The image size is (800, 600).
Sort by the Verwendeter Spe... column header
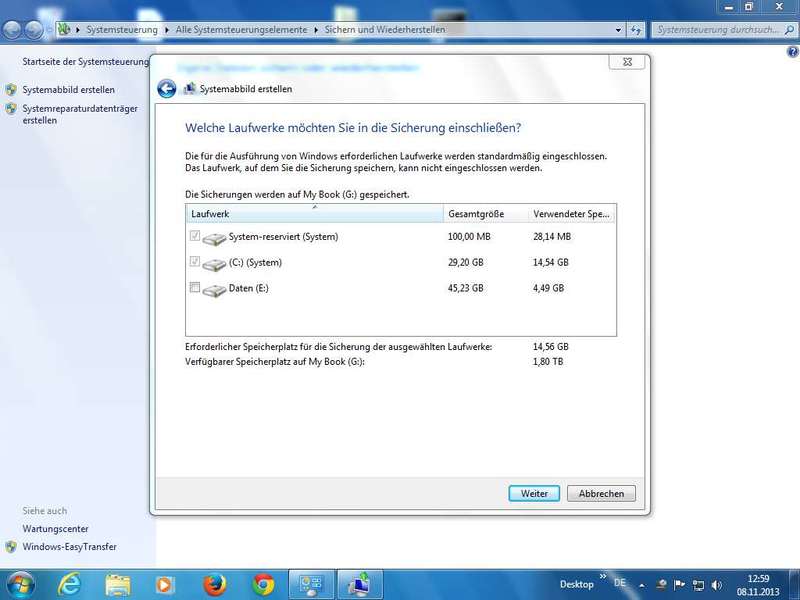click(x=571, y=214)
